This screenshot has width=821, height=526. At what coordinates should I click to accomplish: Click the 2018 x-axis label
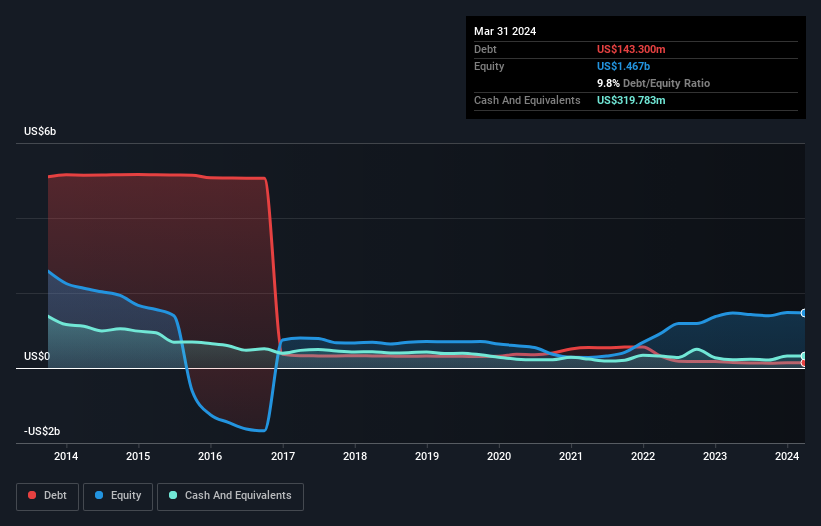click(355, 456)
